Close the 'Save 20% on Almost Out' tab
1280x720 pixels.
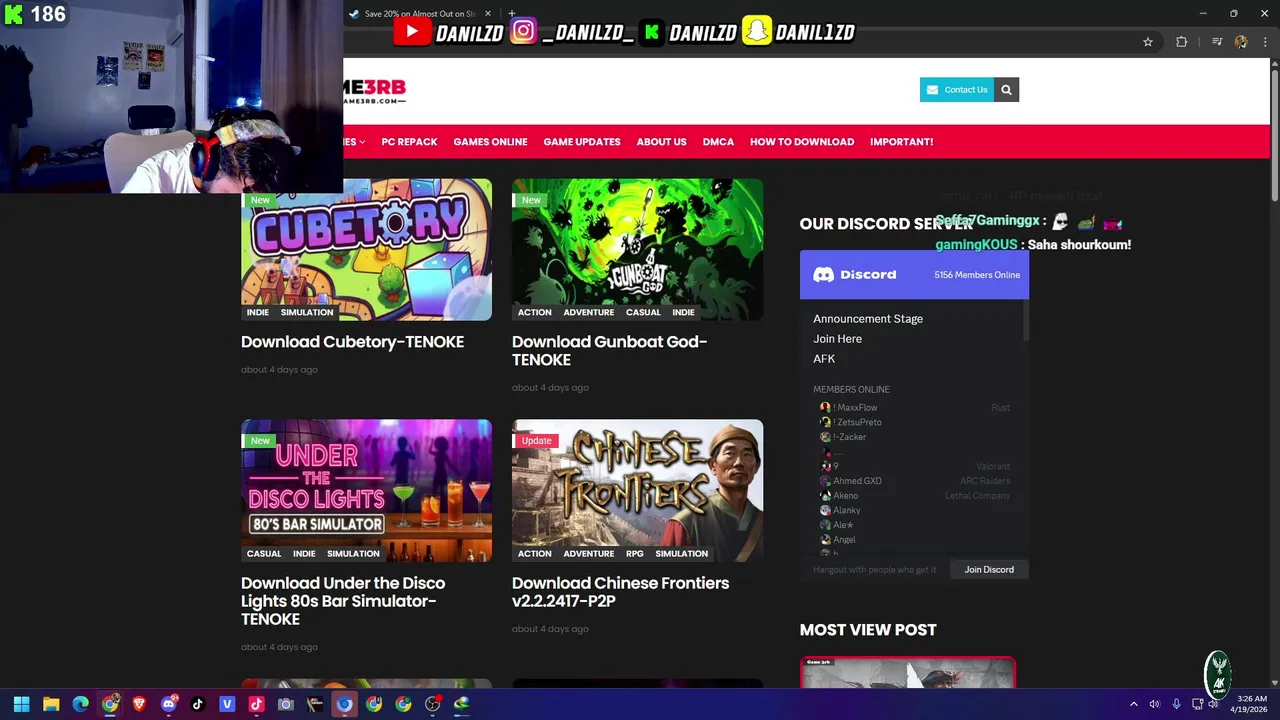coord(488,14)
